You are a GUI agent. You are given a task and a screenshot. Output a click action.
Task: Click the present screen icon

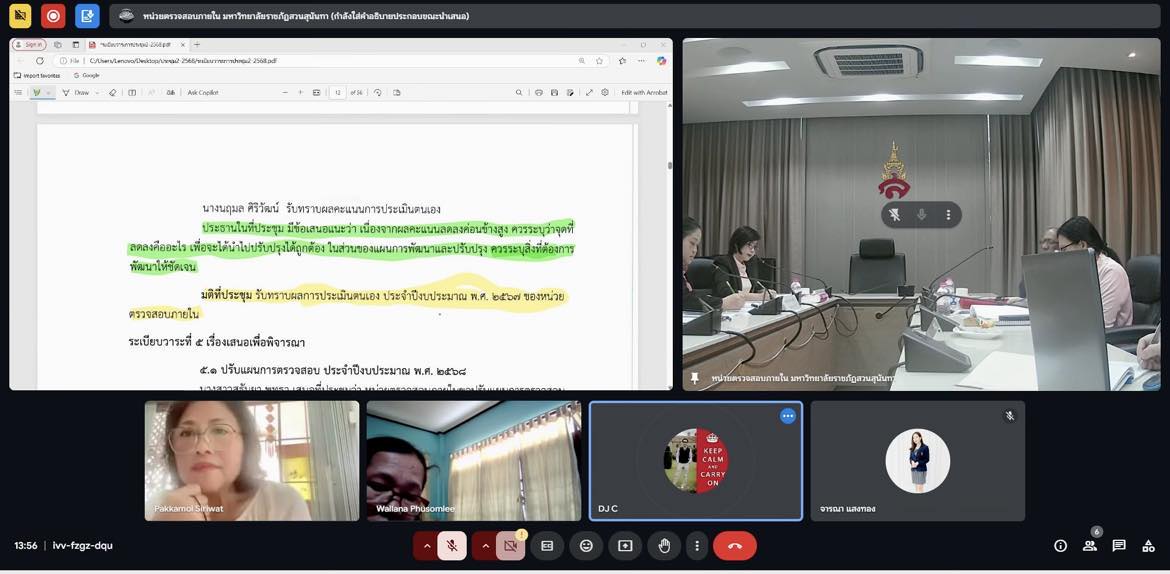tap(625, 546)
